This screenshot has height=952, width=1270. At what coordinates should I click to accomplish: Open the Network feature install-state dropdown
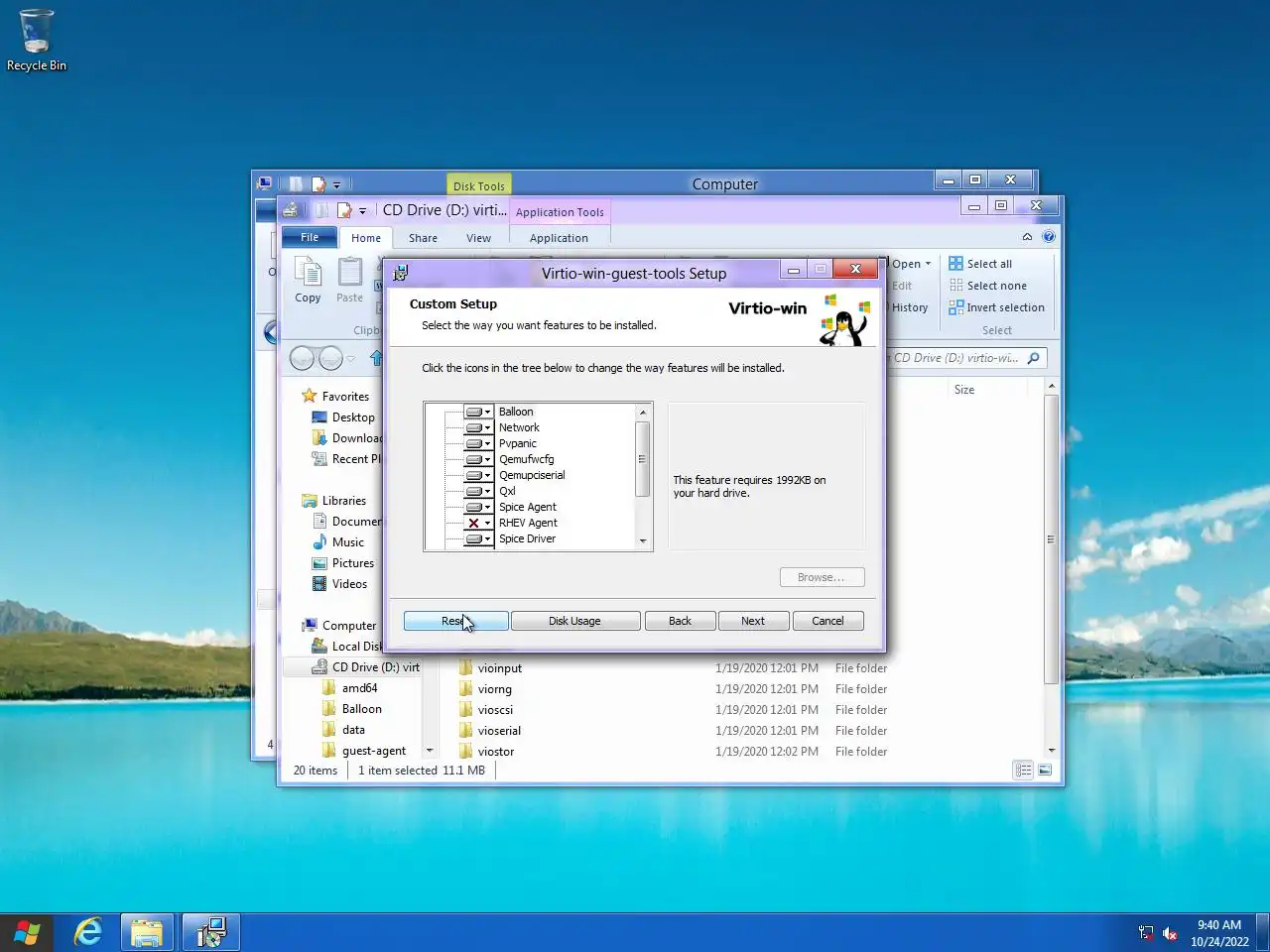478,427
